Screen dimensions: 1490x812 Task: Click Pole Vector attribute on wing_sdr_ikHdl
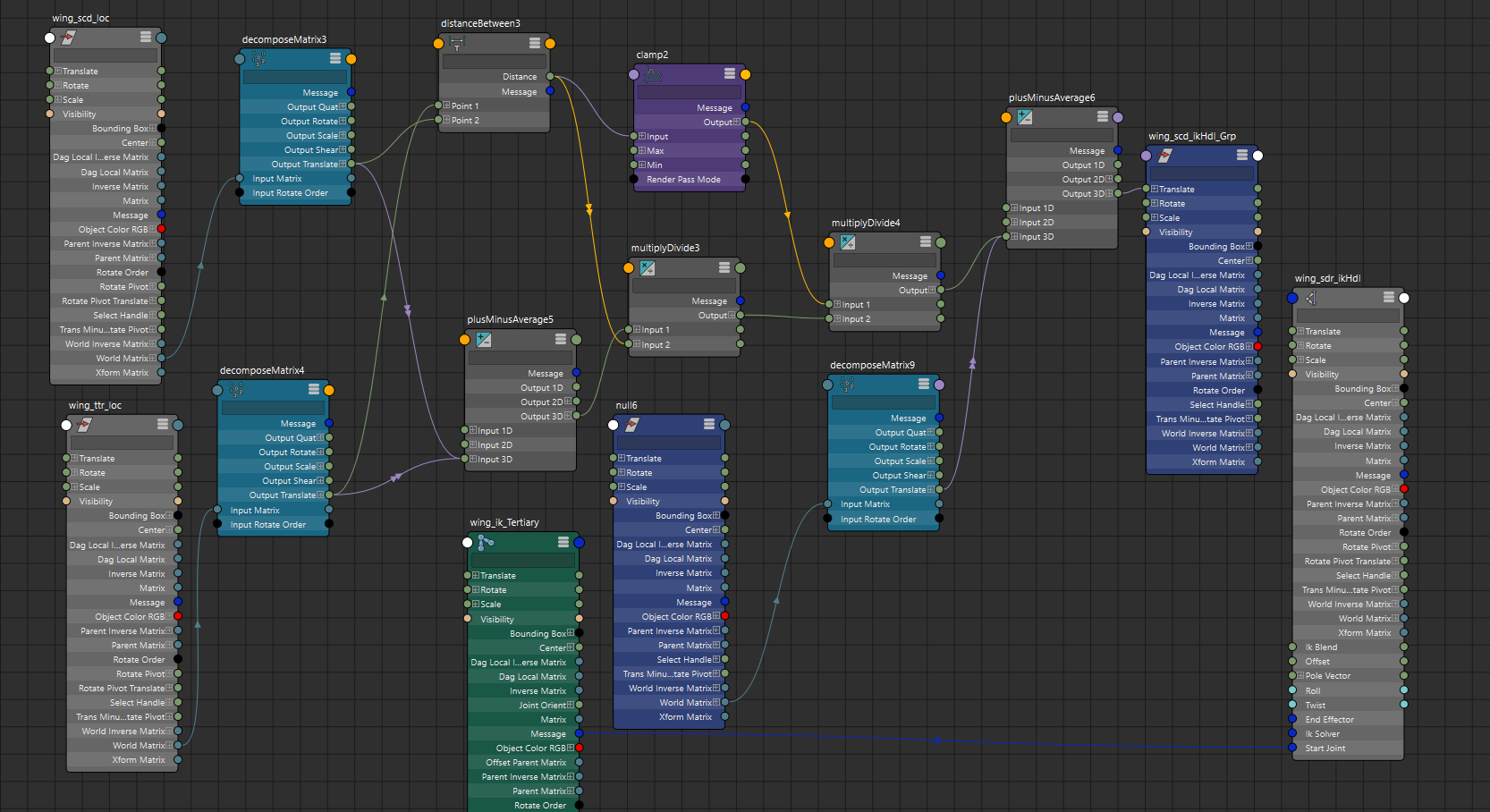(1327, 676)
